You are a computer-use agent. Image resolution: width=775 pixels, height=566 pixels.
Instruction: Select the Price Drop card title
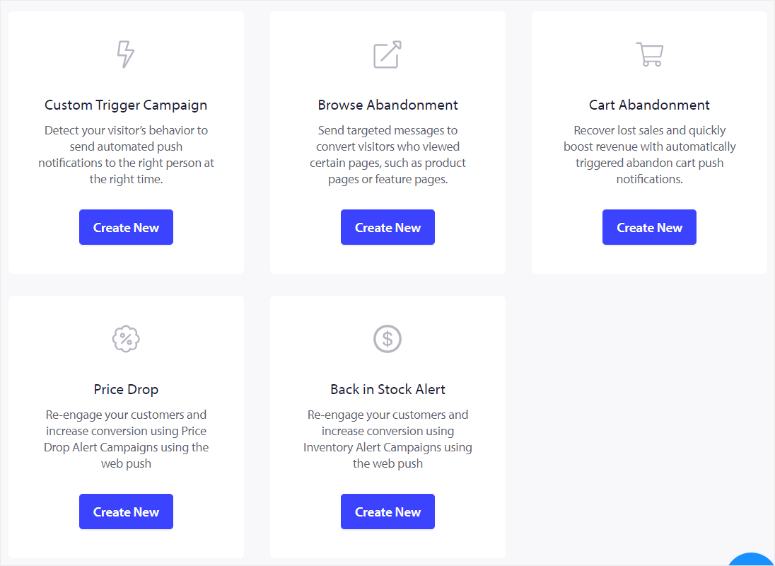pos(126,389)
